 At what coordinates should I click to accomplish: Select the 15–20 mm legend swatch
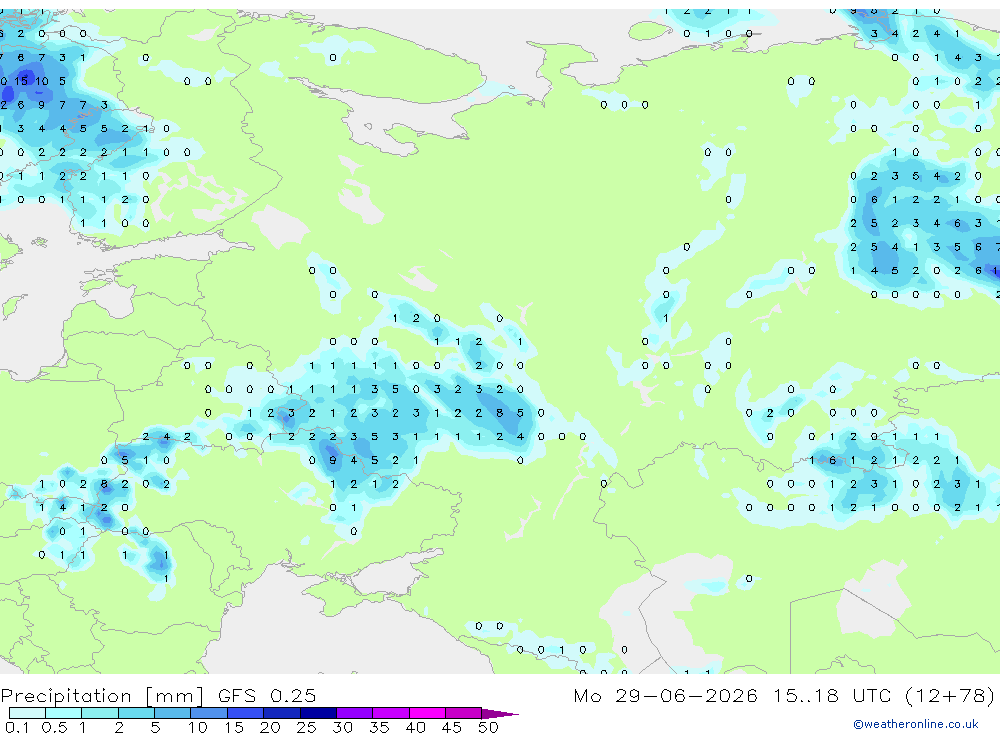tap(246, 713)
